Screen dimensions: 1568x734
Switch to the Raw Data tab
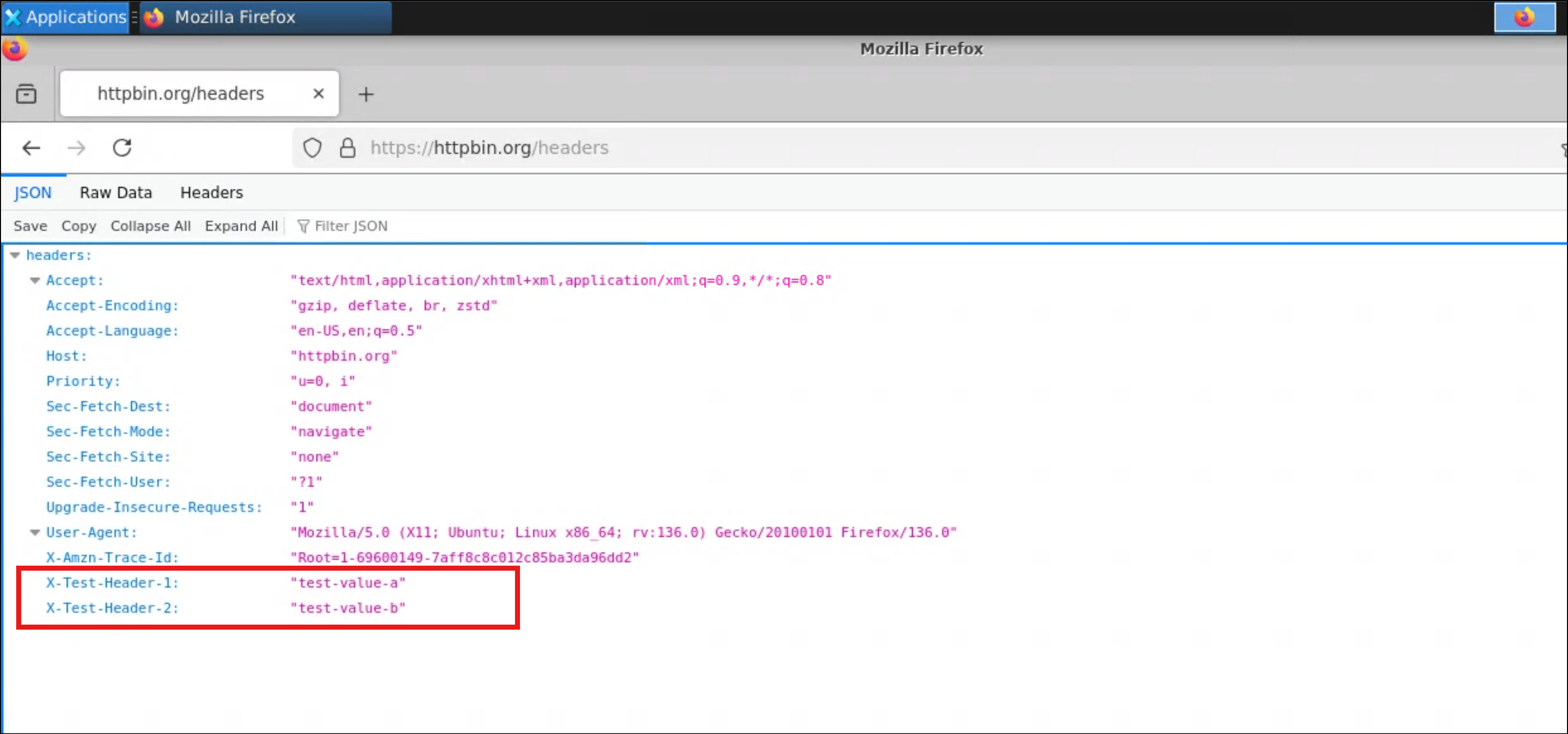(115, 193)
